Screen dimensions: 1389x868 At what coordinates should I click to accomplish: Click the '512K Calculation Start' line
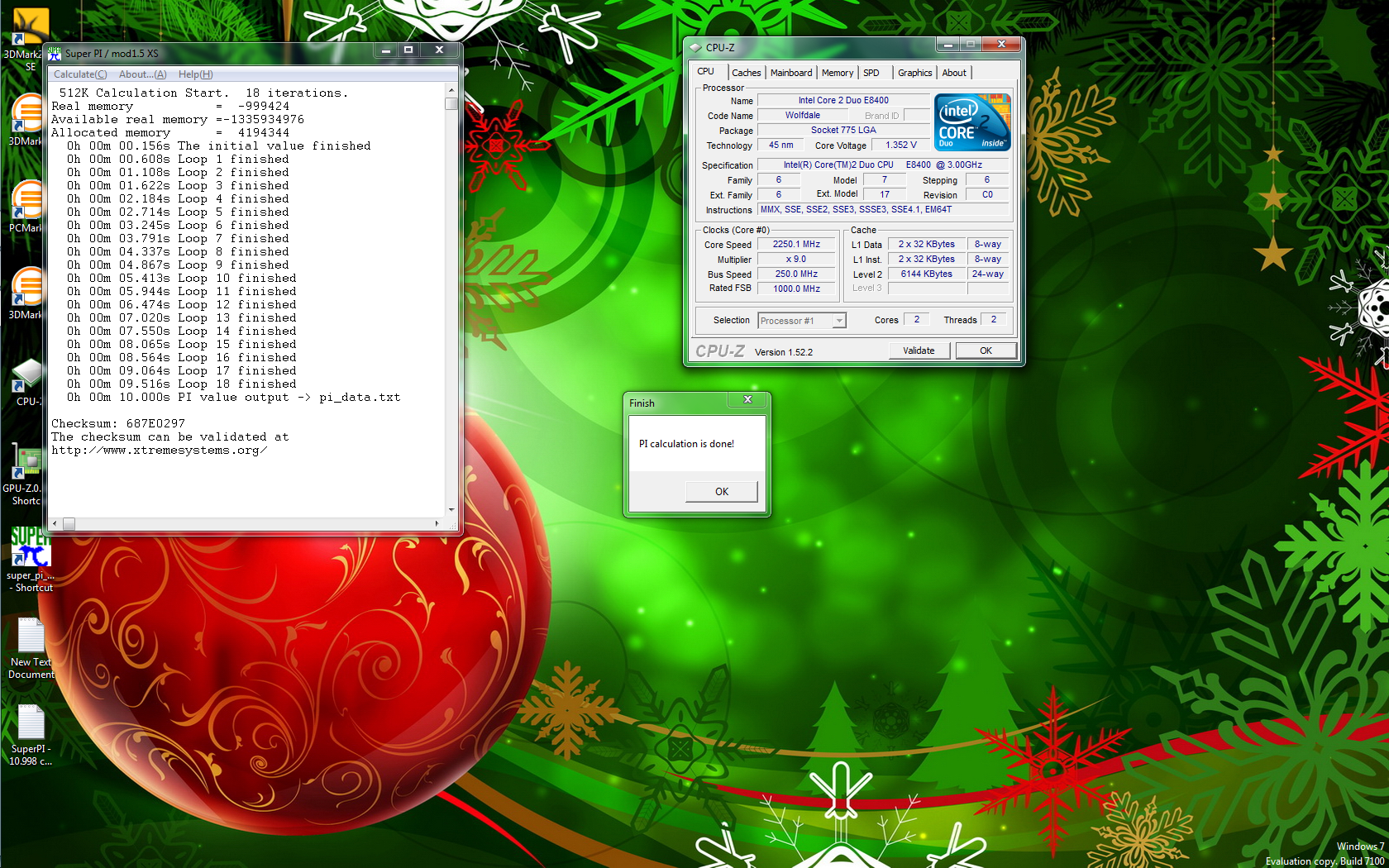click(203, 93)
